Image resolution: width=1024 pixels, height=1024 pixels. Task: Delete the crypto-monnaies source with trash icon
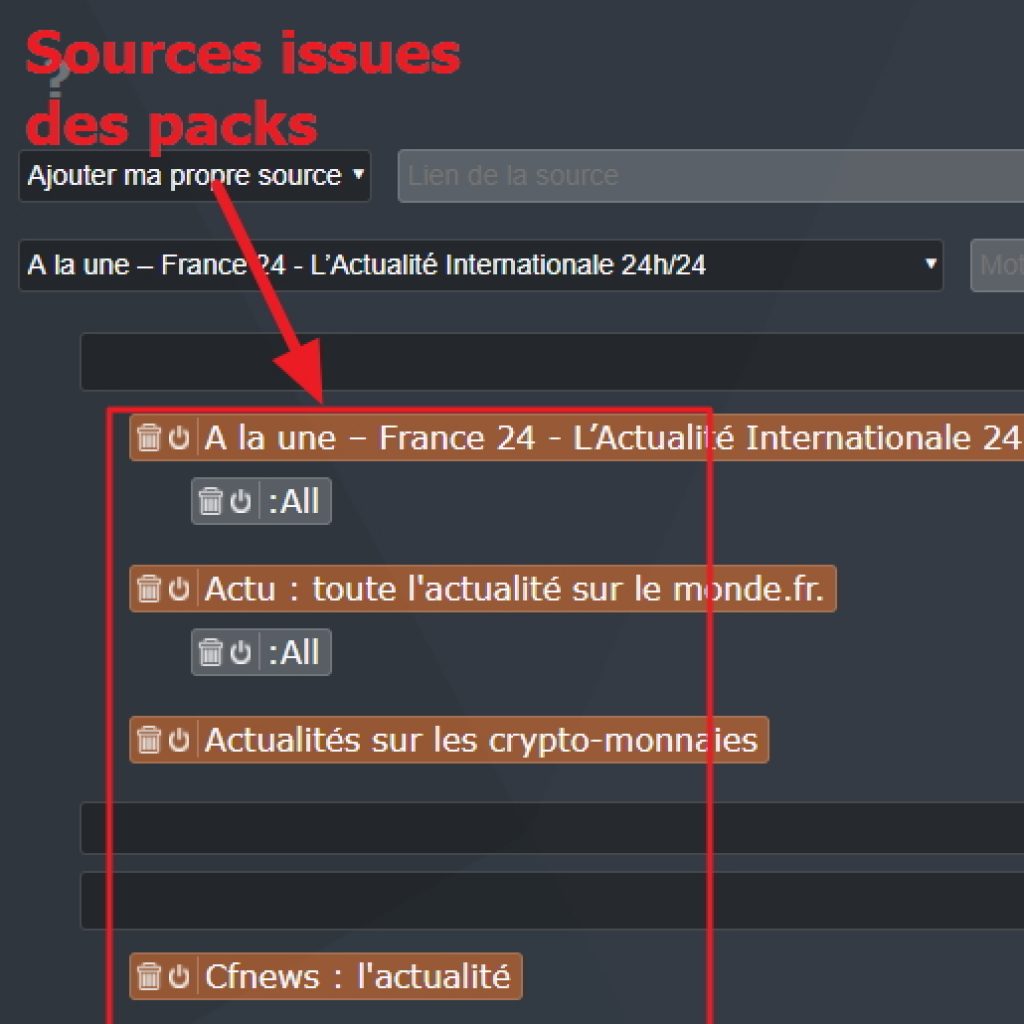click(149, 740)
